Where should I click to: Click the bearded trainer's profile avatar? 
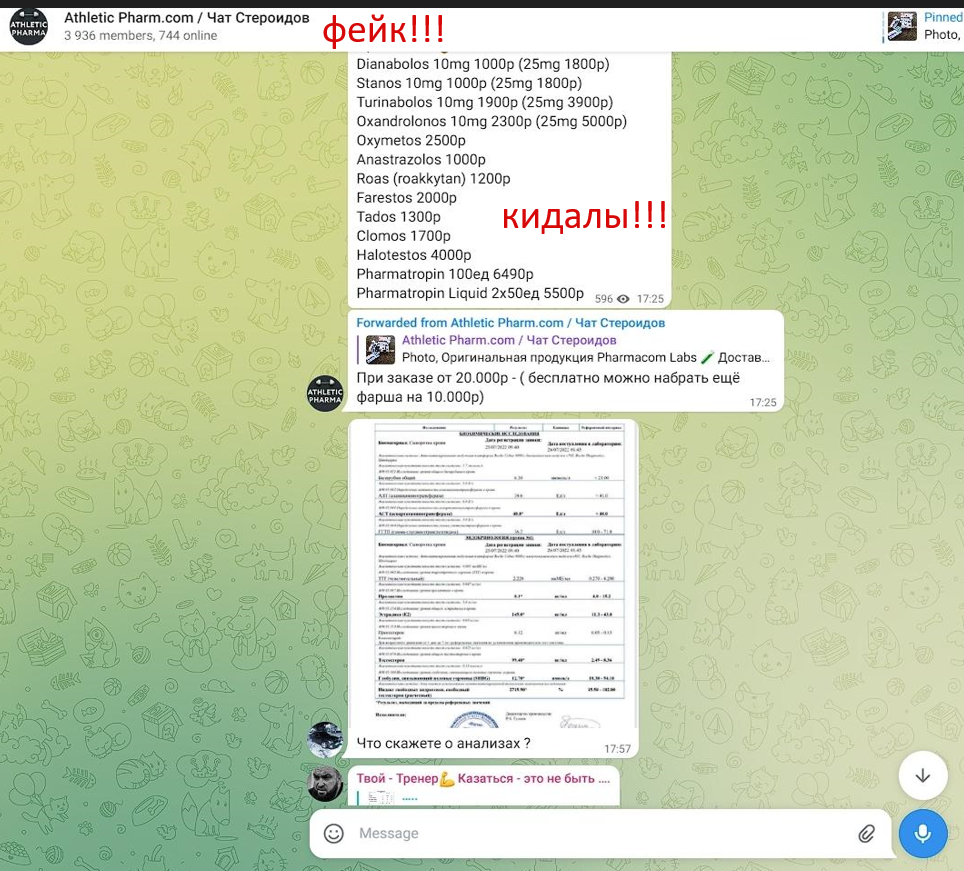(325, 784)
